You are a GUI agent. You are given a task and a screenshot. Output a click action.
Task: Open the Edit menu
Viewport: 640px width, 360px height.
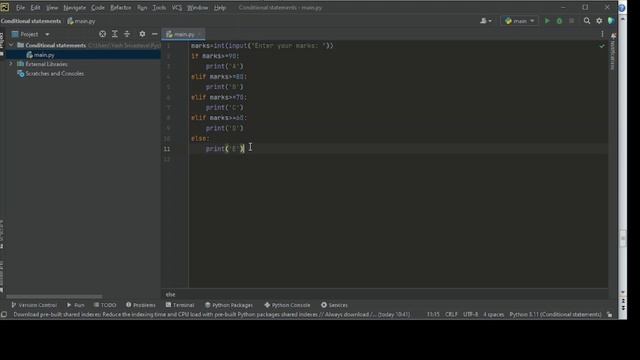tap(36, 8)
